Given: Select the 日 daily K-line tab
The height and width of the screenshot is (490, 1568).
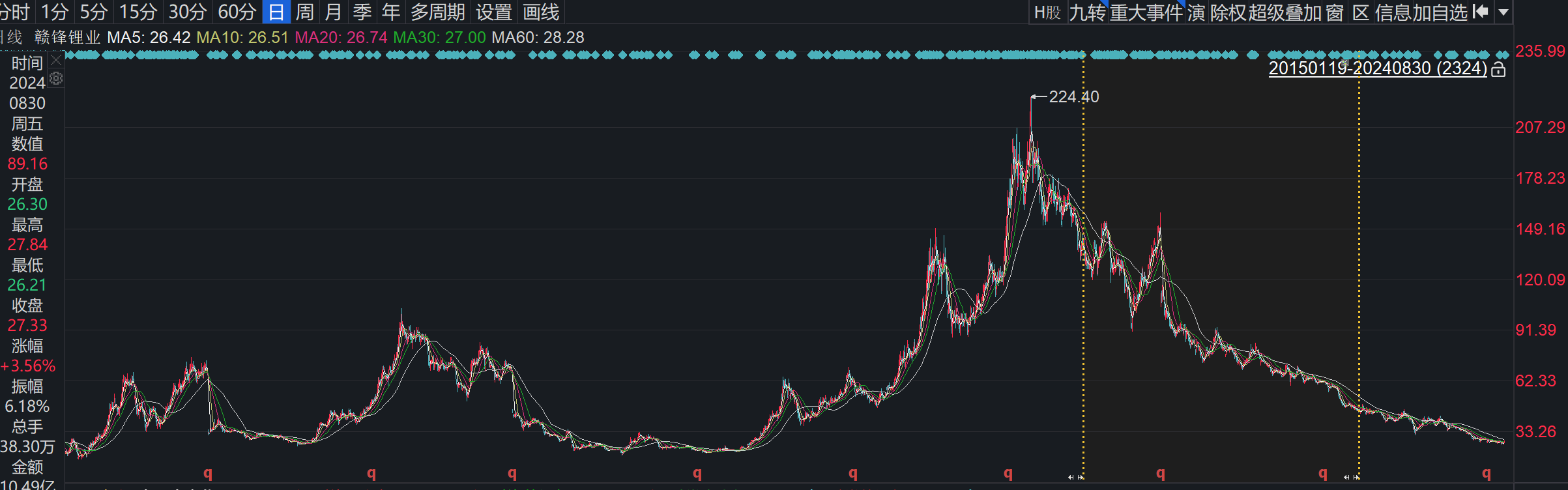Looking at the screenshot, I should coord(276,12).
